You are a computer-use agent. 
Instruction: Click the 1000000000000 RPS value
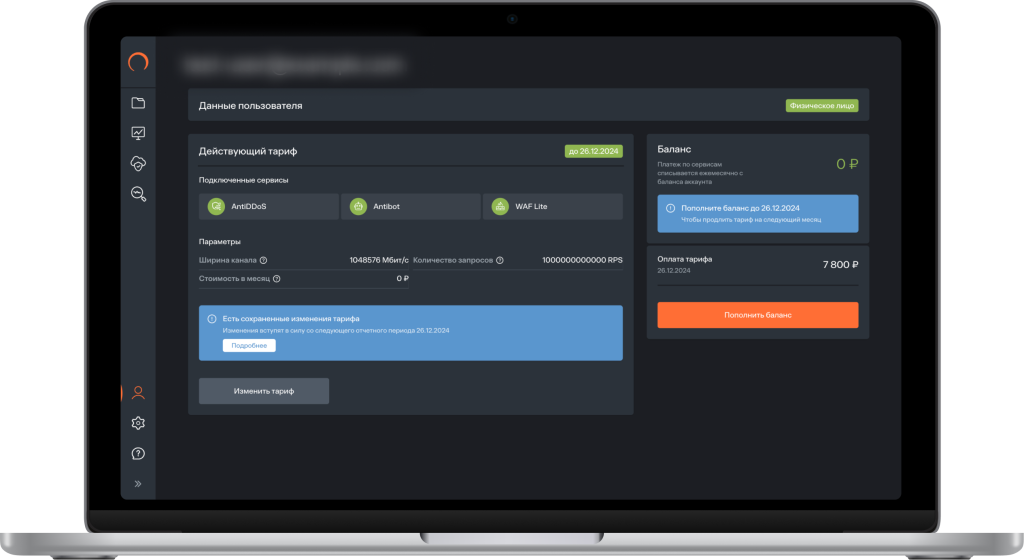point(582,260)
